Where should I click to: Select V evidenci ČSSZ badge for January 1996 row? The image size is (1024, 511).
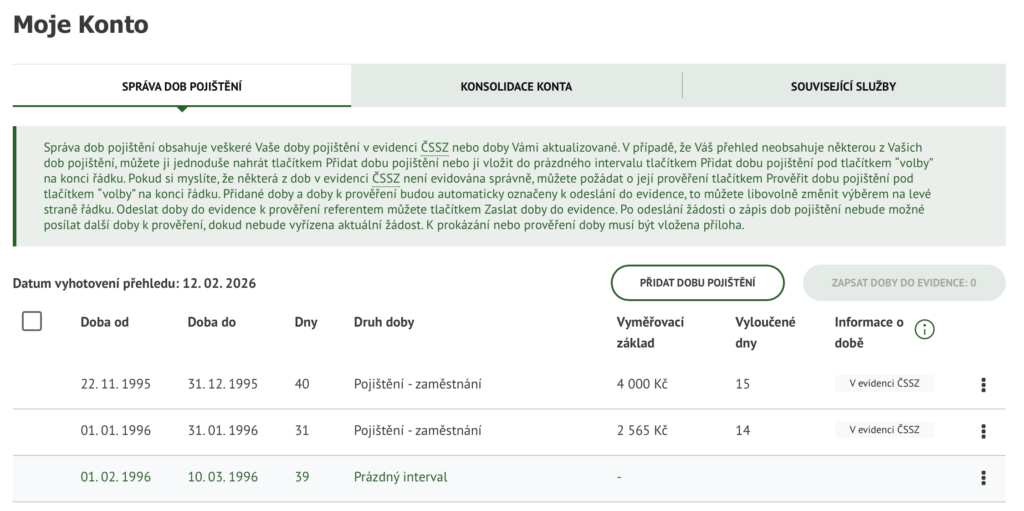pyautogui.click(x=884, y=430)
